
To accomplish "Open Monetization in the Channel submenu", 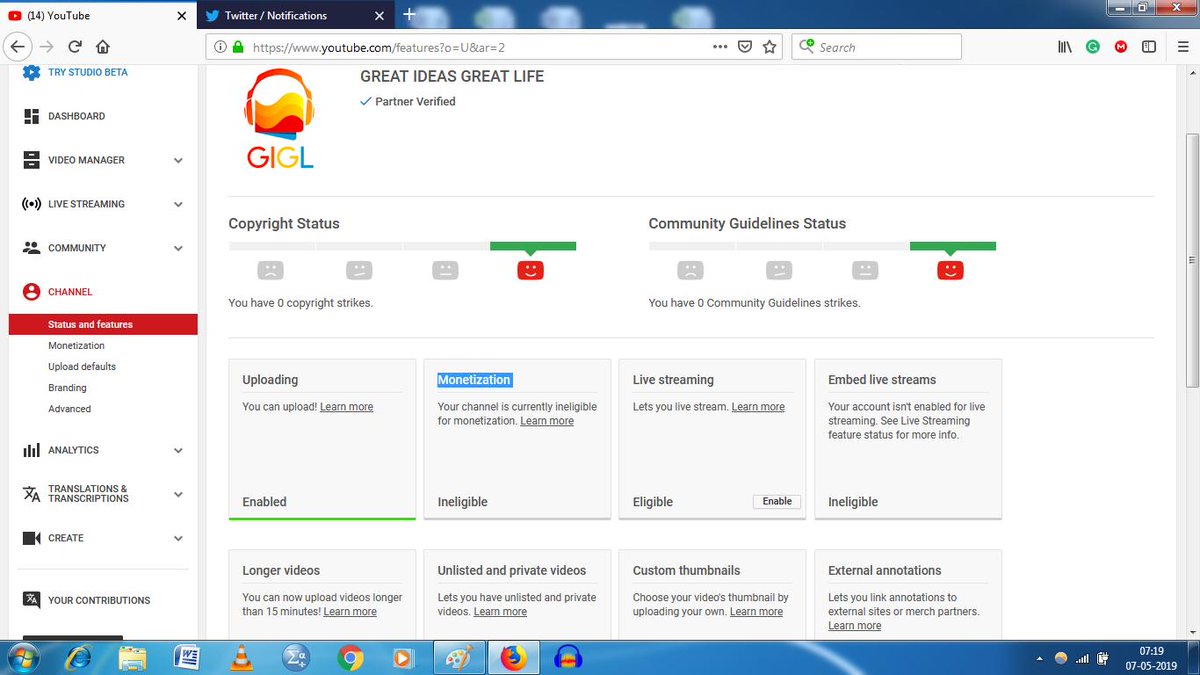I will coord(76,345).
